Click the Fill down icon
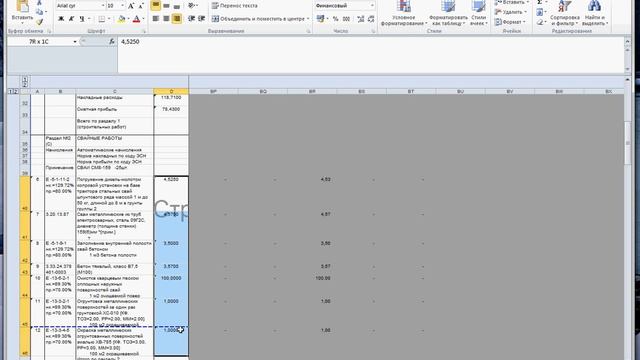The image size is (640, 360). tap(540, 12)
